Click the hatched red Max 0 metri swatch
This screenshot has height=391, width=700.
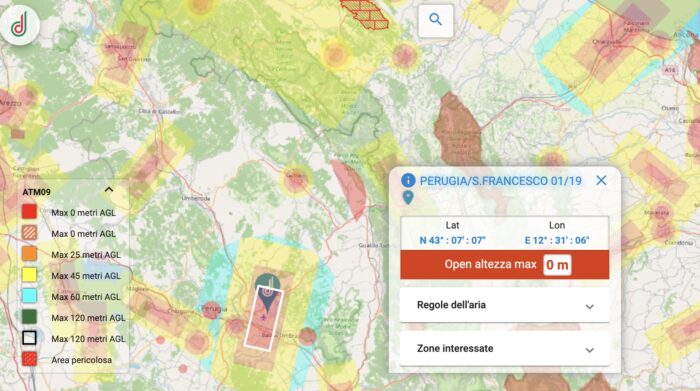pyautogui.click(x=29, y=233)
